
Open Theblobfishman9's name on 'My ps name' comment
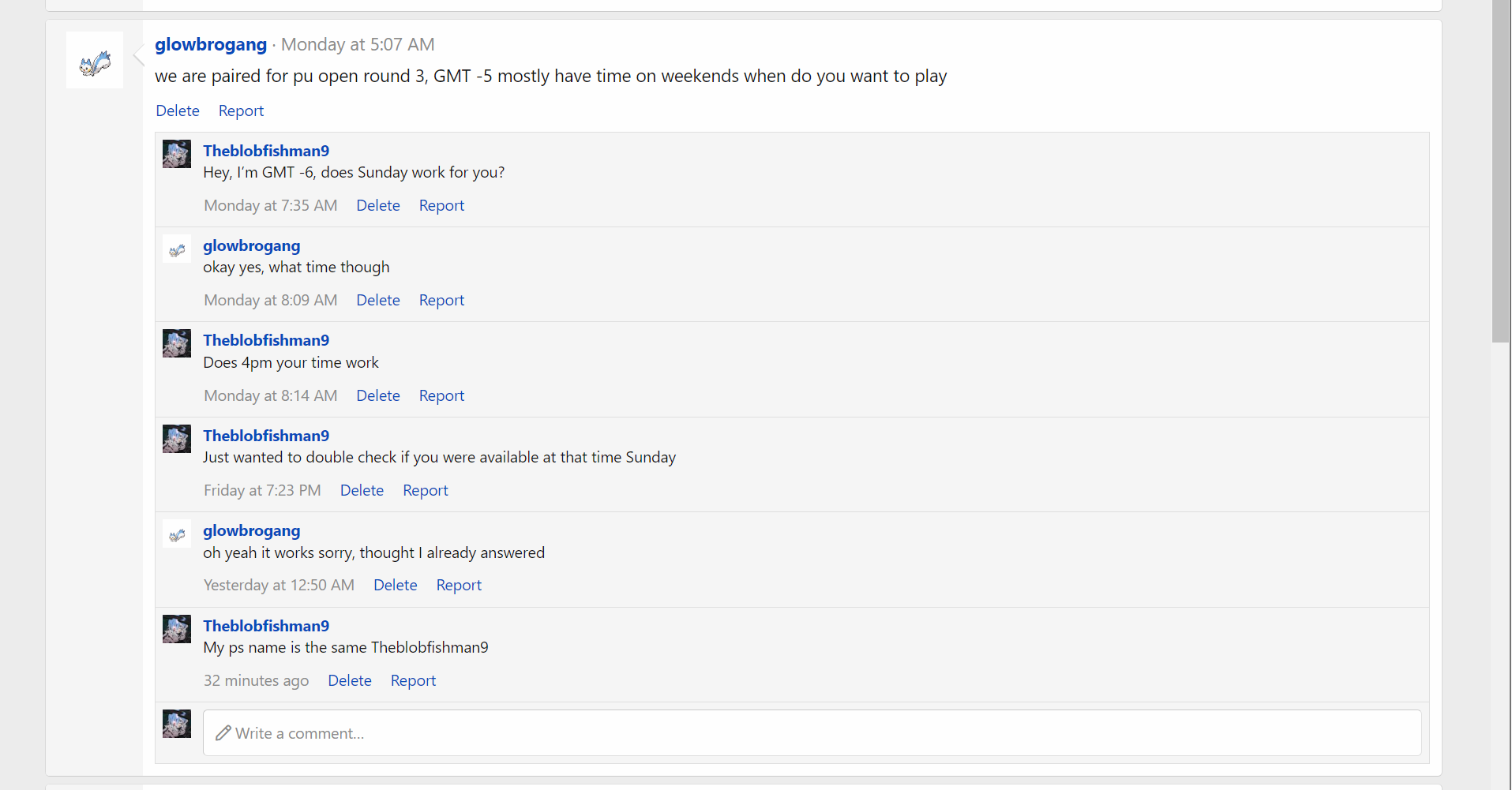tap(266, 626)
